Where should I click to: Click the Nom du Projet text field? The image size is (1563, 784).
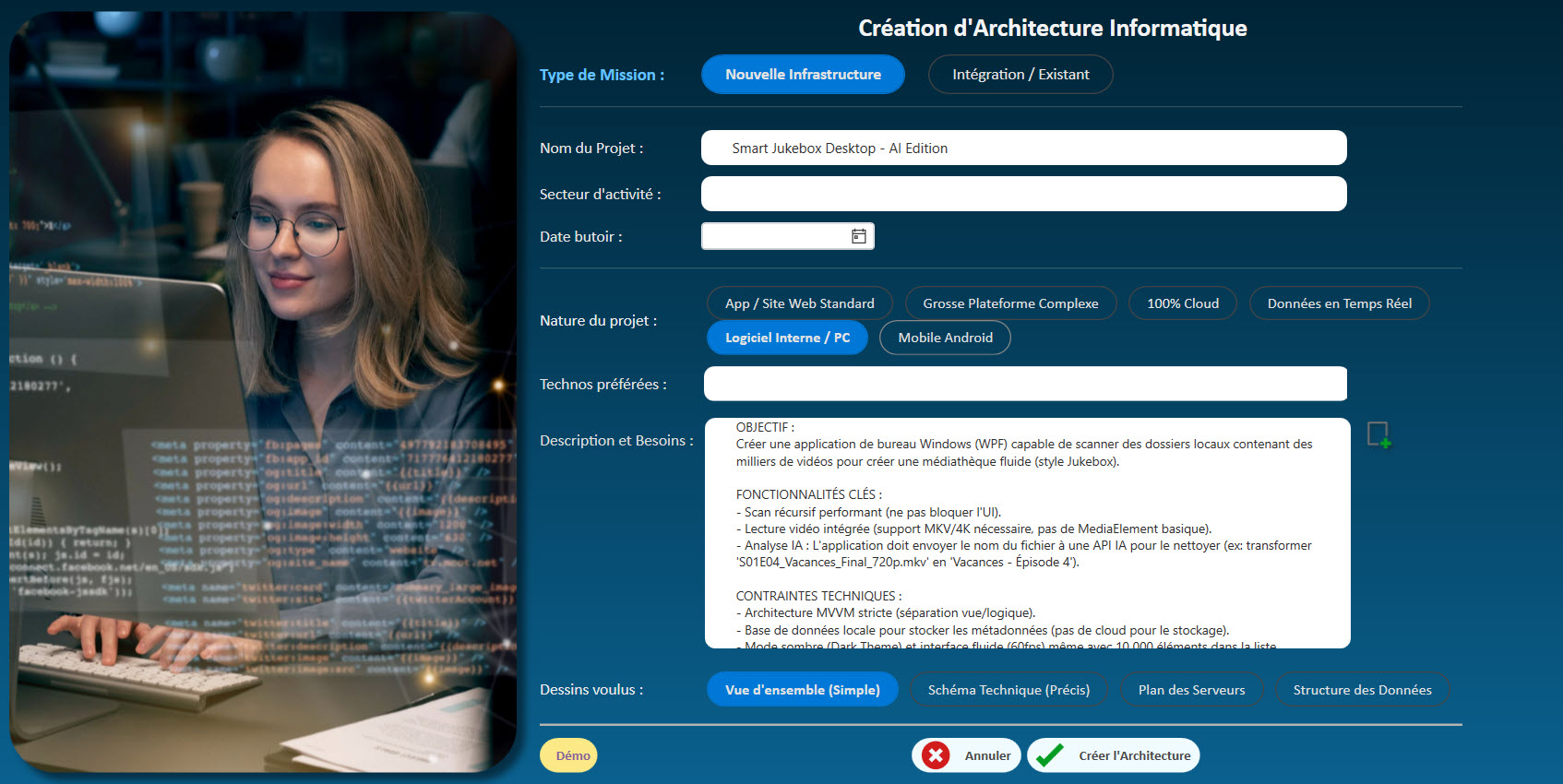pyautogui.click(x=1023, y=148)
